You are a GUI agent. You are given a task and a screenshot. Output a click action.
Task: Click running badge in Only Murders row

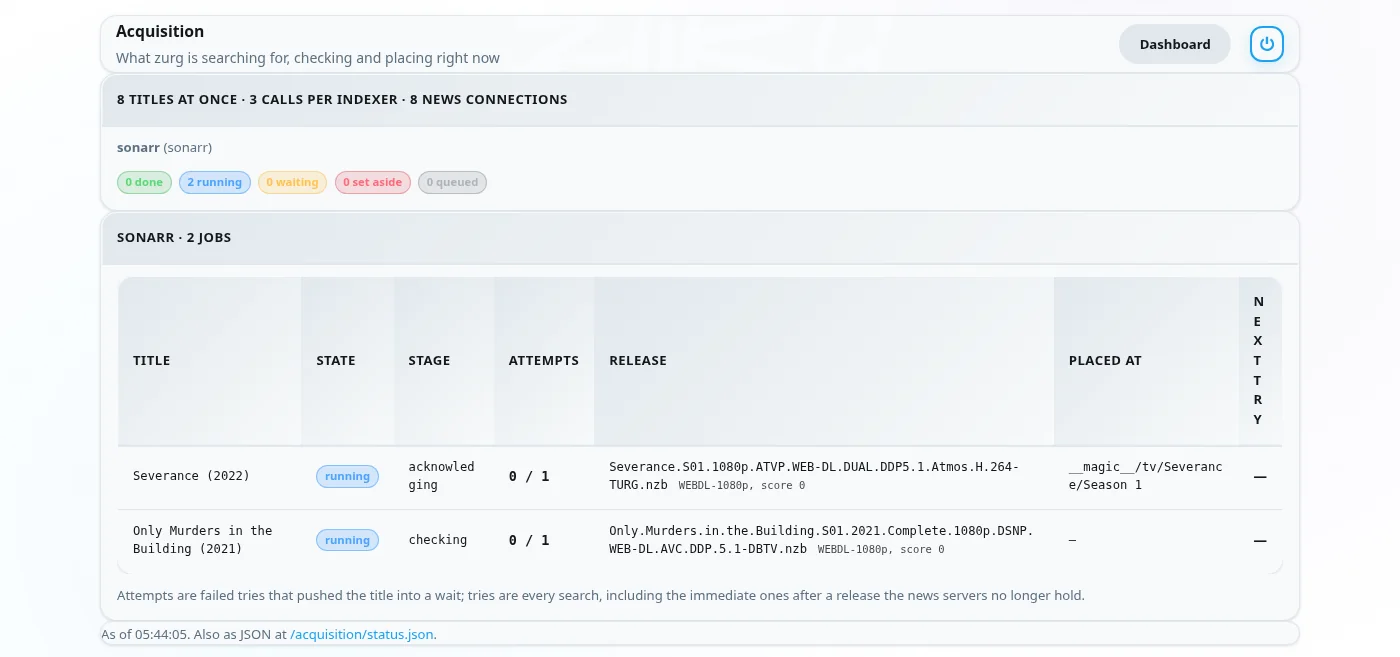click(348, 541)
